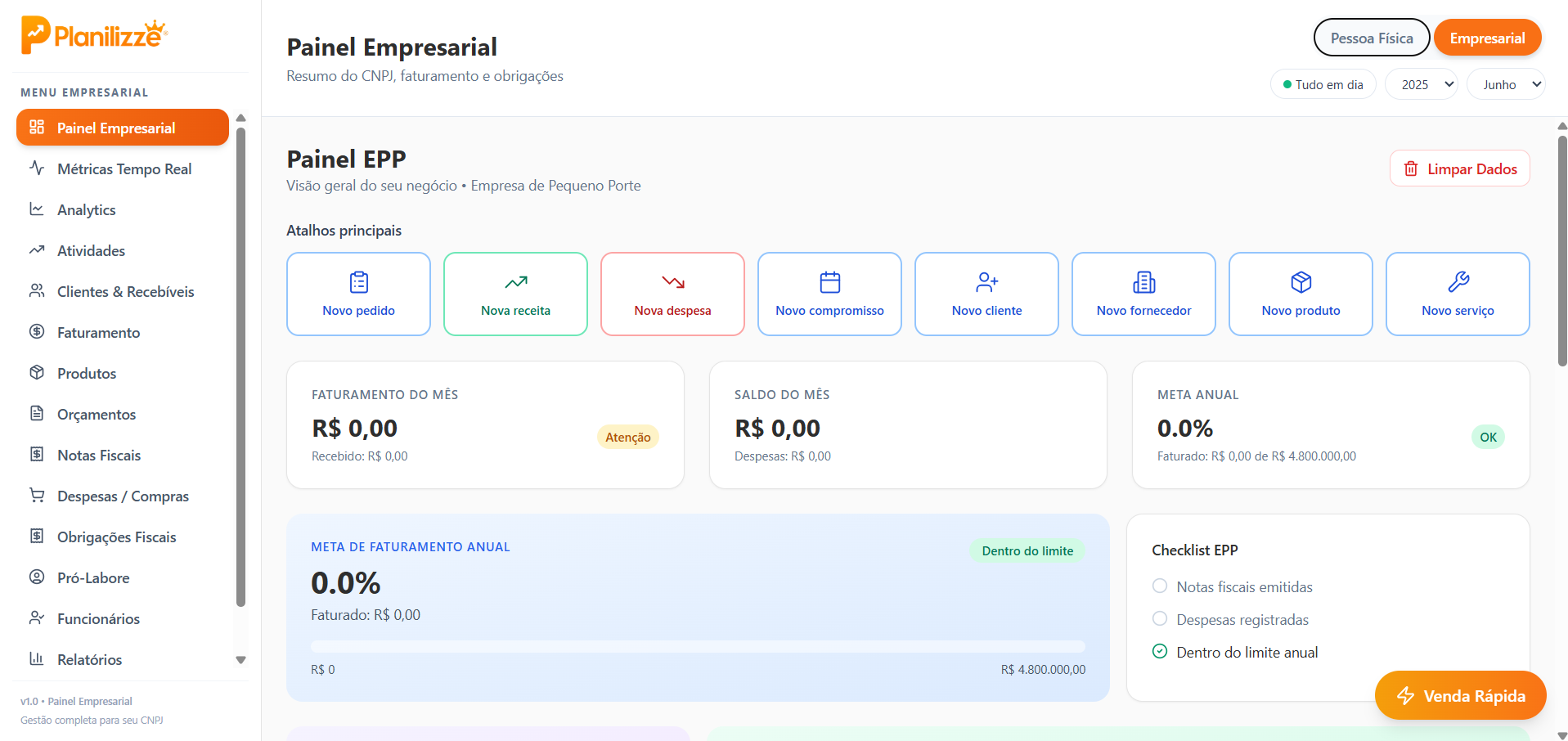Toggle the Dentro do limite anual checkmark

[x=1159, y=652]
